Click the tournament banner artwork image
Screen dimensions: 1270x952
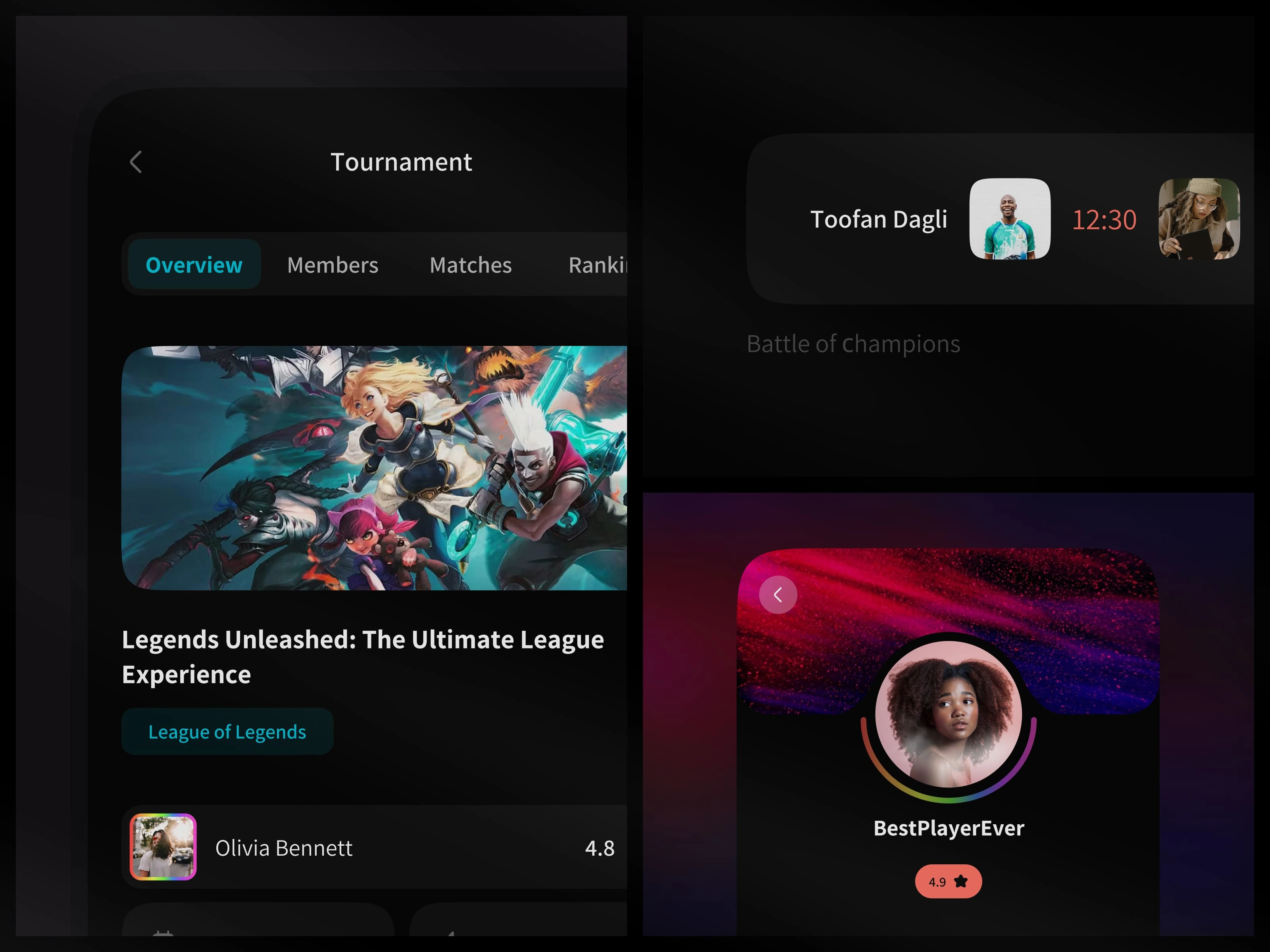(x=376, y=464)
